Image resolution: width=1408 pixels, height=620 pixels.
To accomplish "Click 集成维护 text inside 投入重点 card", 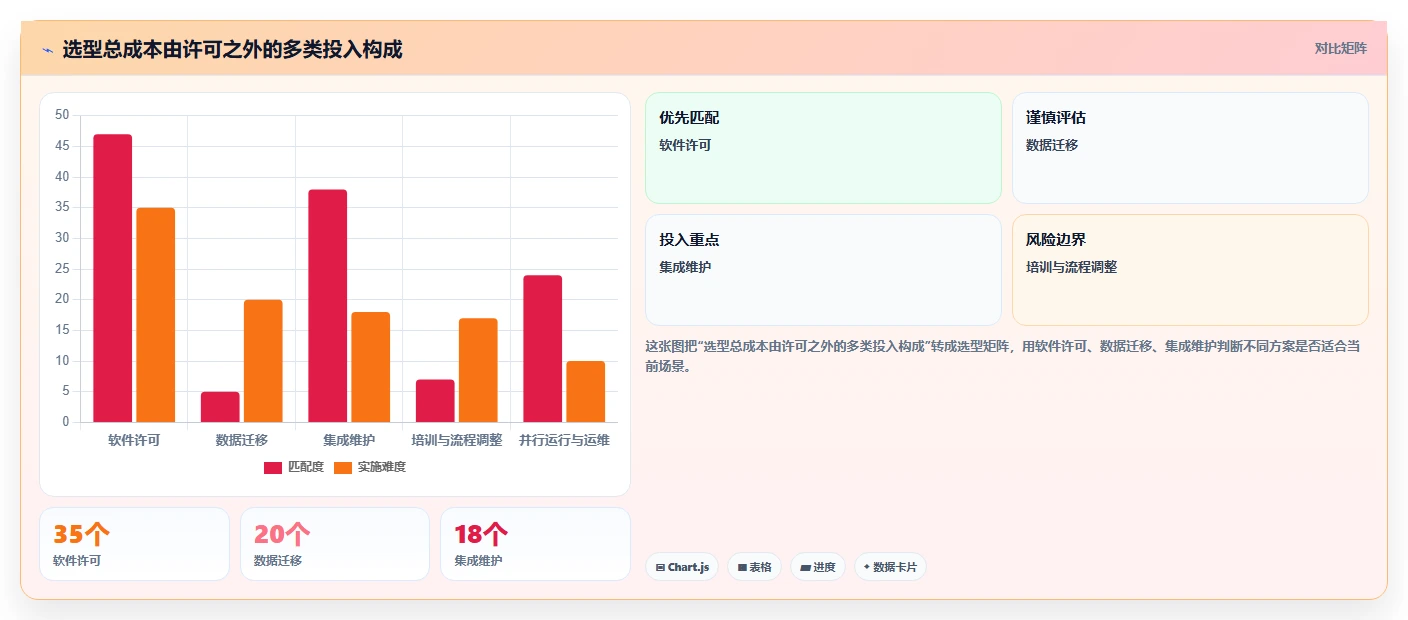I will pyautogui.click(x=685, y=267).
